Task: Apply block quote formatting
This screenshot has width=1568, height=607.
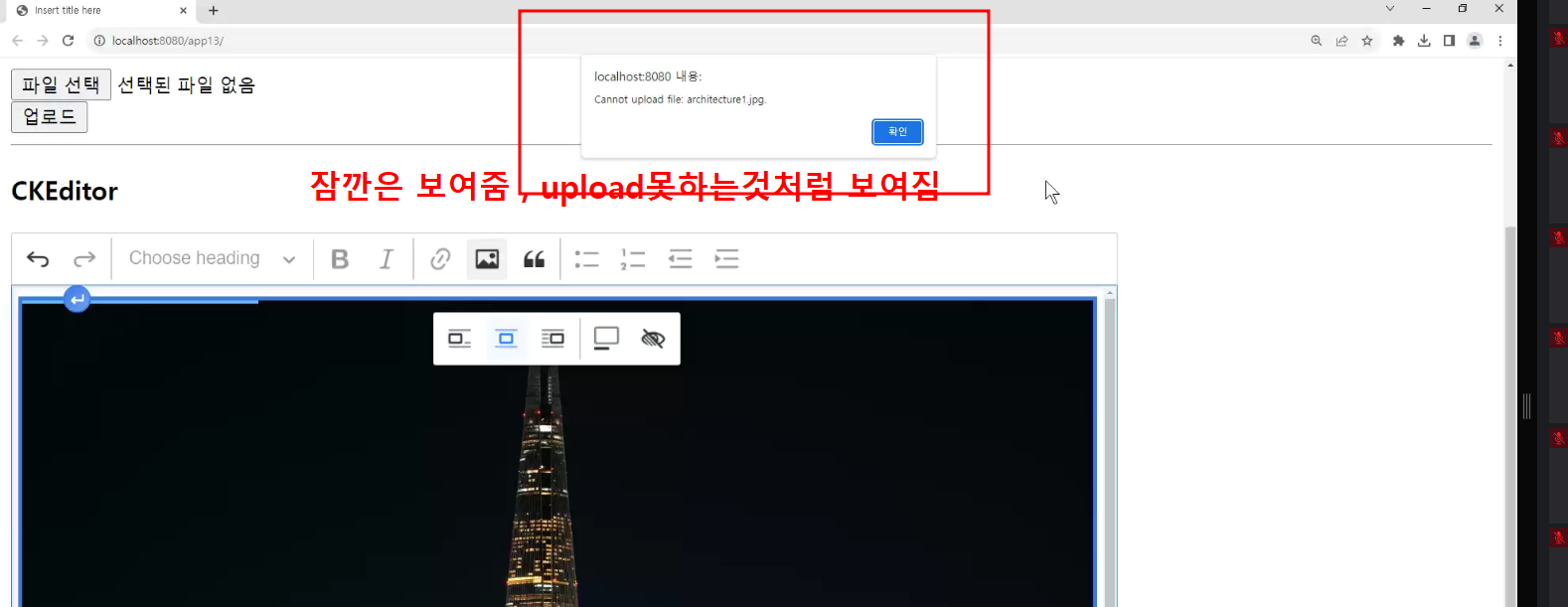Action: (534, 259)
